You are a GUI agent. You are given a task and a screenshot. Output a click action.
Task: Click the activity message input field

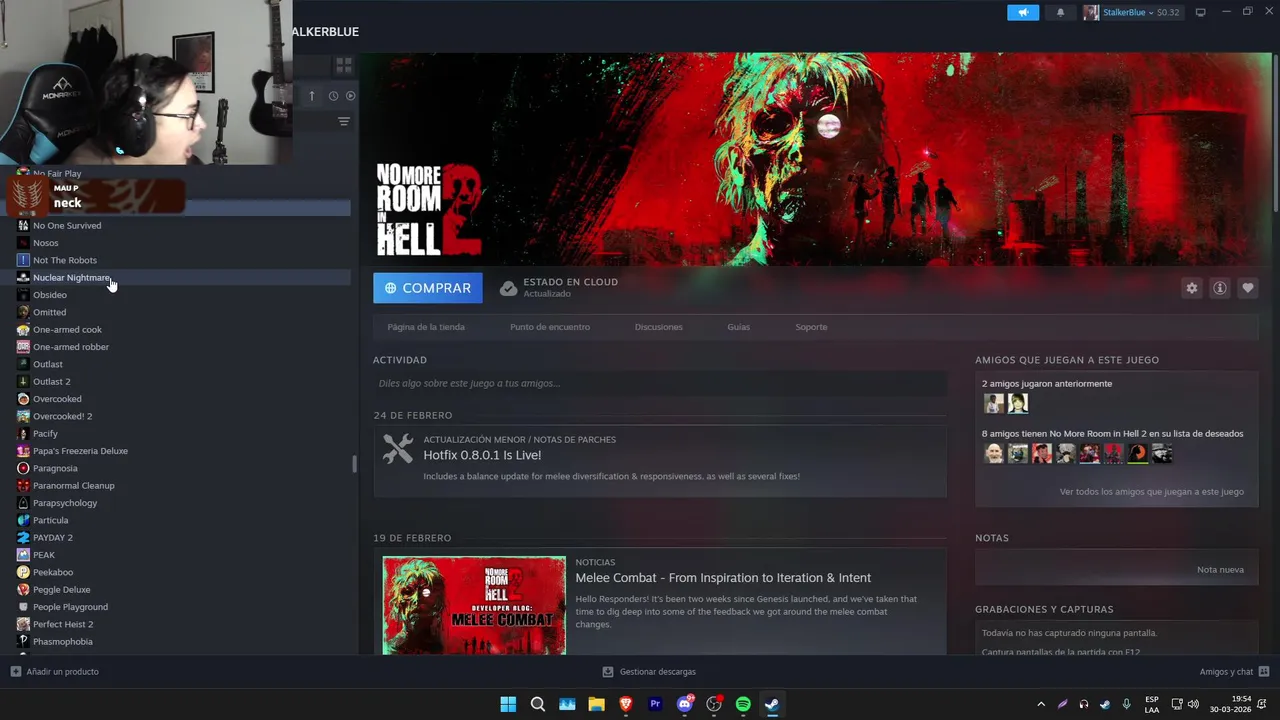pyautogui.click(x=659, y=383)
